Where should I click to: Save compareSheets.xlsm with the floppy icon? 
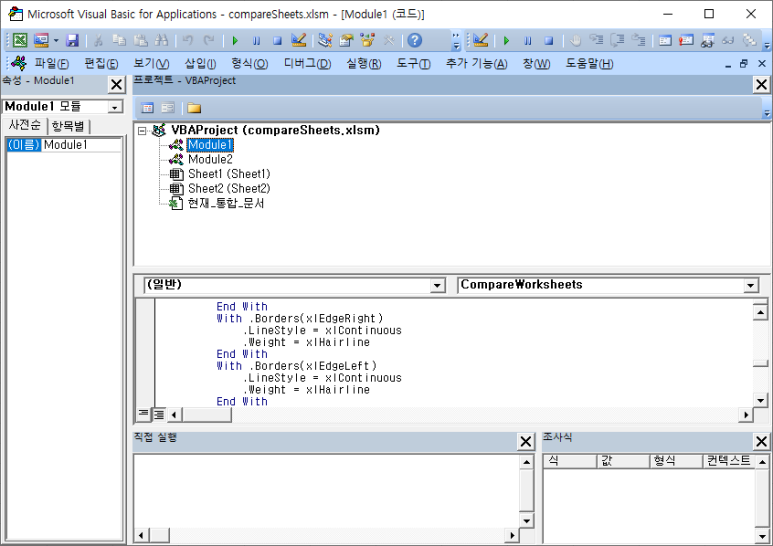[x=72, y=40]
